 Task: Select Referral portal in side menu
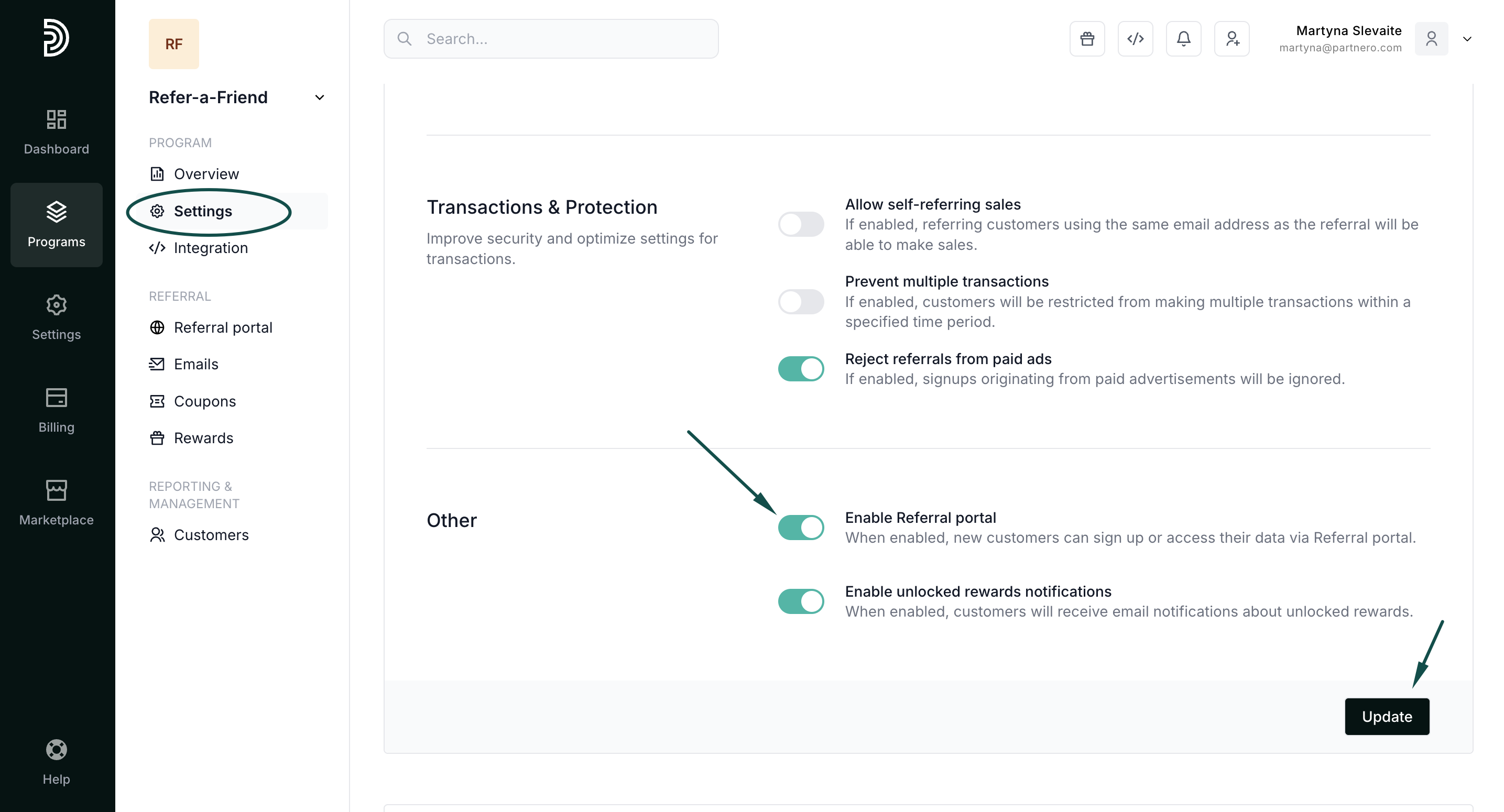click(x=222, y=327)
